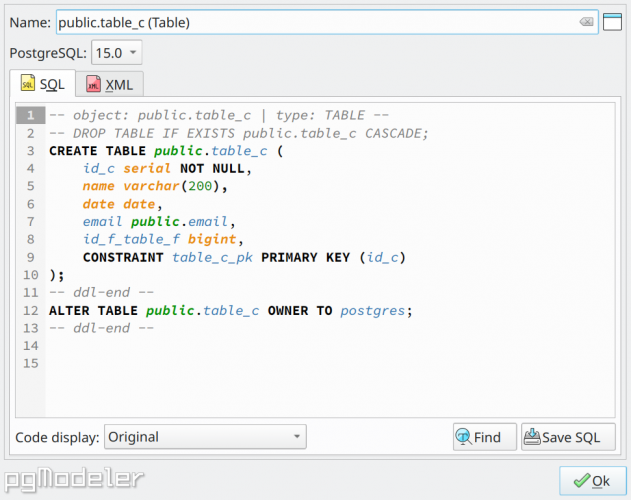Expand the Code display Original combo box
The image size is (631, 500).
[x=205, y=437]
